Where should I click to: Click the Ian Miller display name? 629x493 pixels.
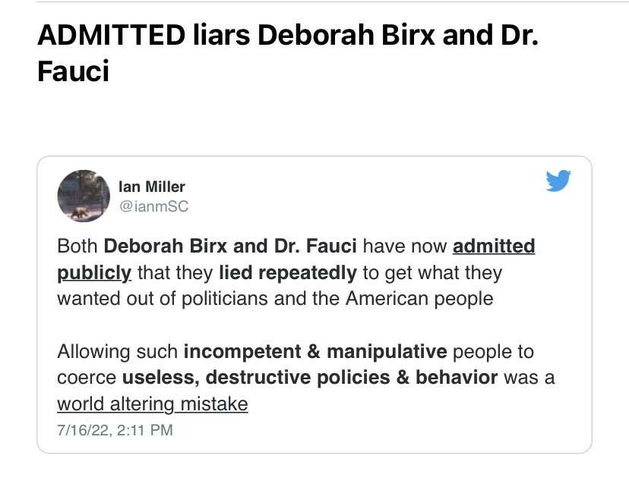pyautogui.click(x=152, y=187)
